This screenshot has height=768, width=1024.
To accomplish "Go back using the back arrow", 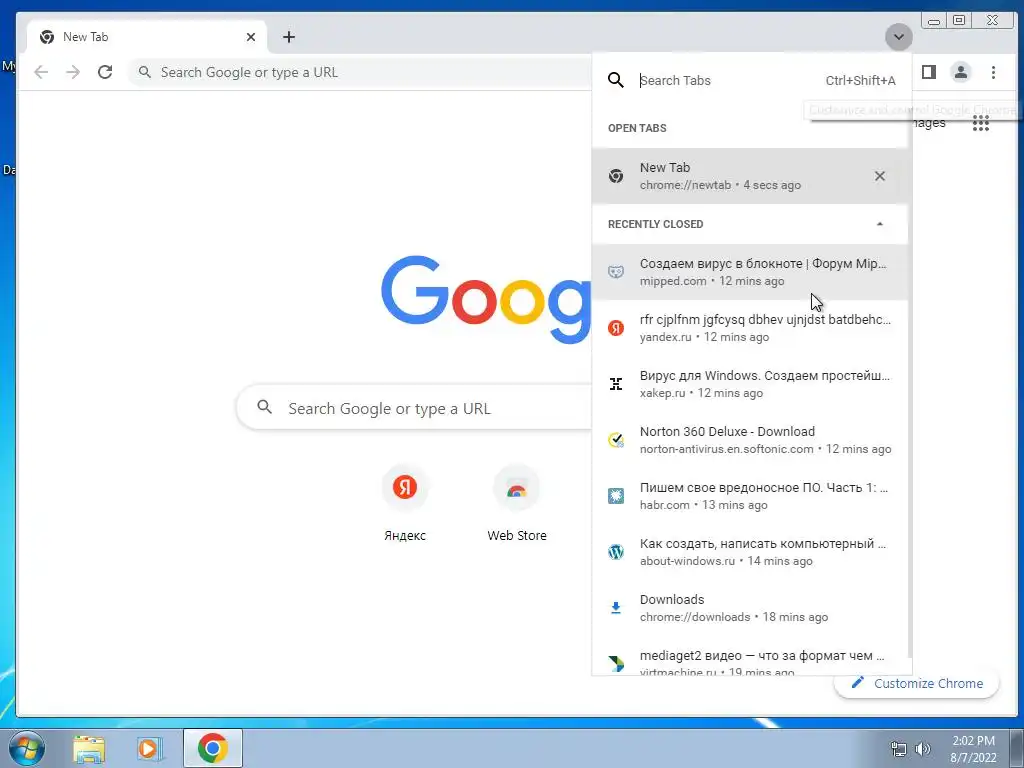I will (41, 72).
